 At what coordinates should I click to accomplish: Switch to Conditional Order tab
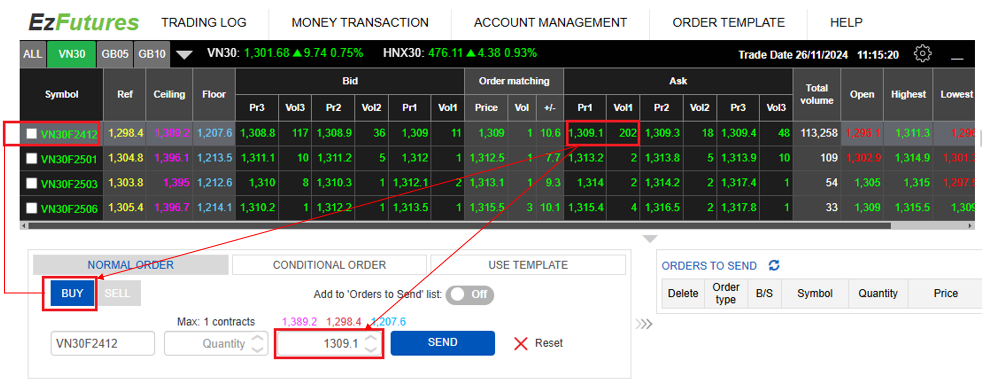(329, 265)
